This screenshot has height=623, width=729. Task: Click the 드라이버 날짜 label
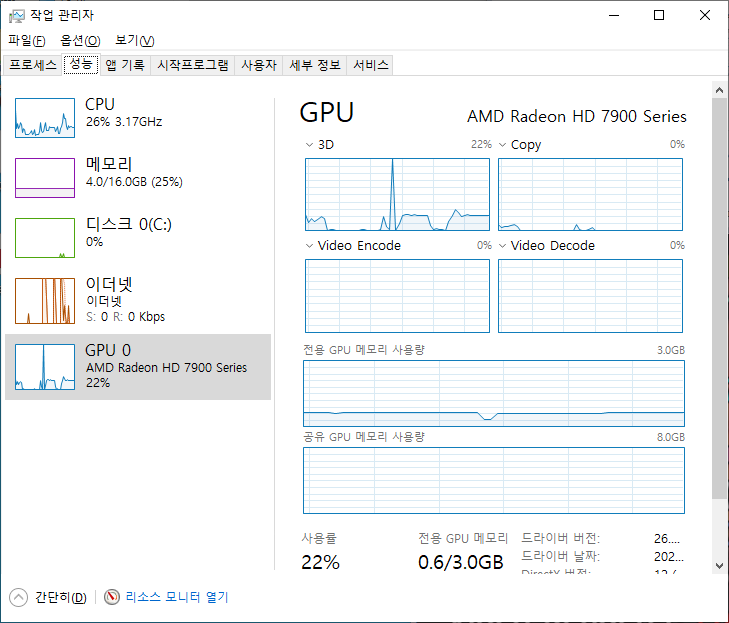pyautogui.click(x=561, y=556)
